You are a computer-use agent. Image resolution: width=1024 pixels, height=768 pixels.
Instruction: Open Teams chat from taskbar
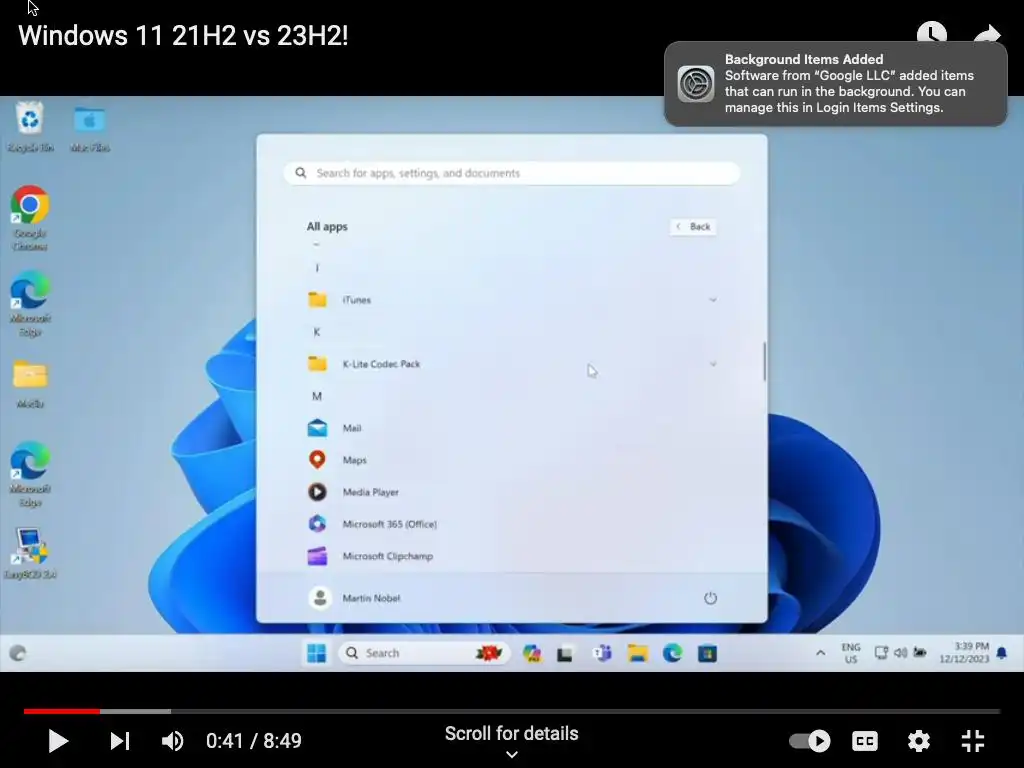click(602, 653)
